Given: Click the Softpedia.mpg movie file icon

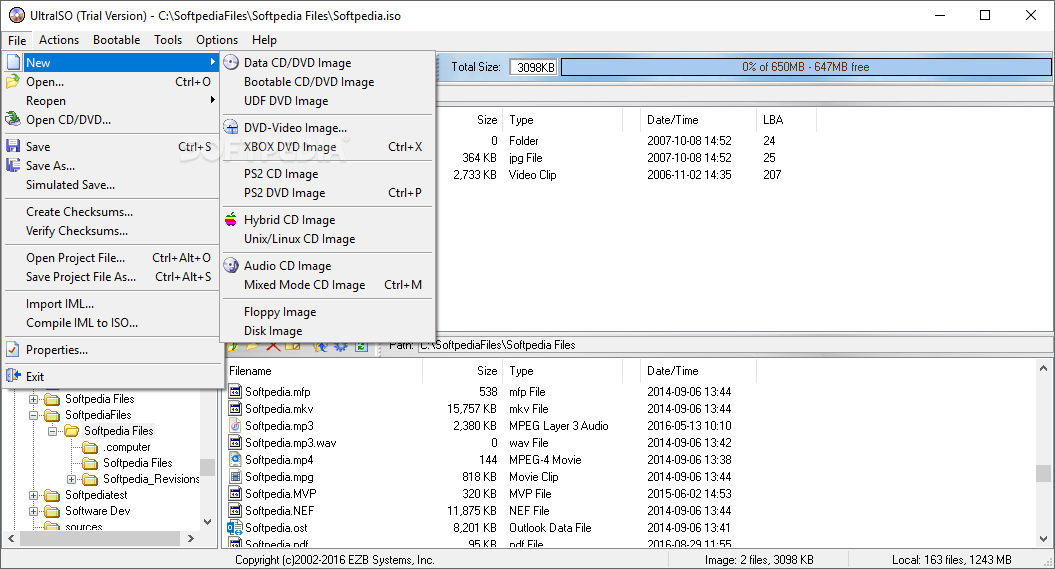Looking at the screenshot, I should [235, 477].
